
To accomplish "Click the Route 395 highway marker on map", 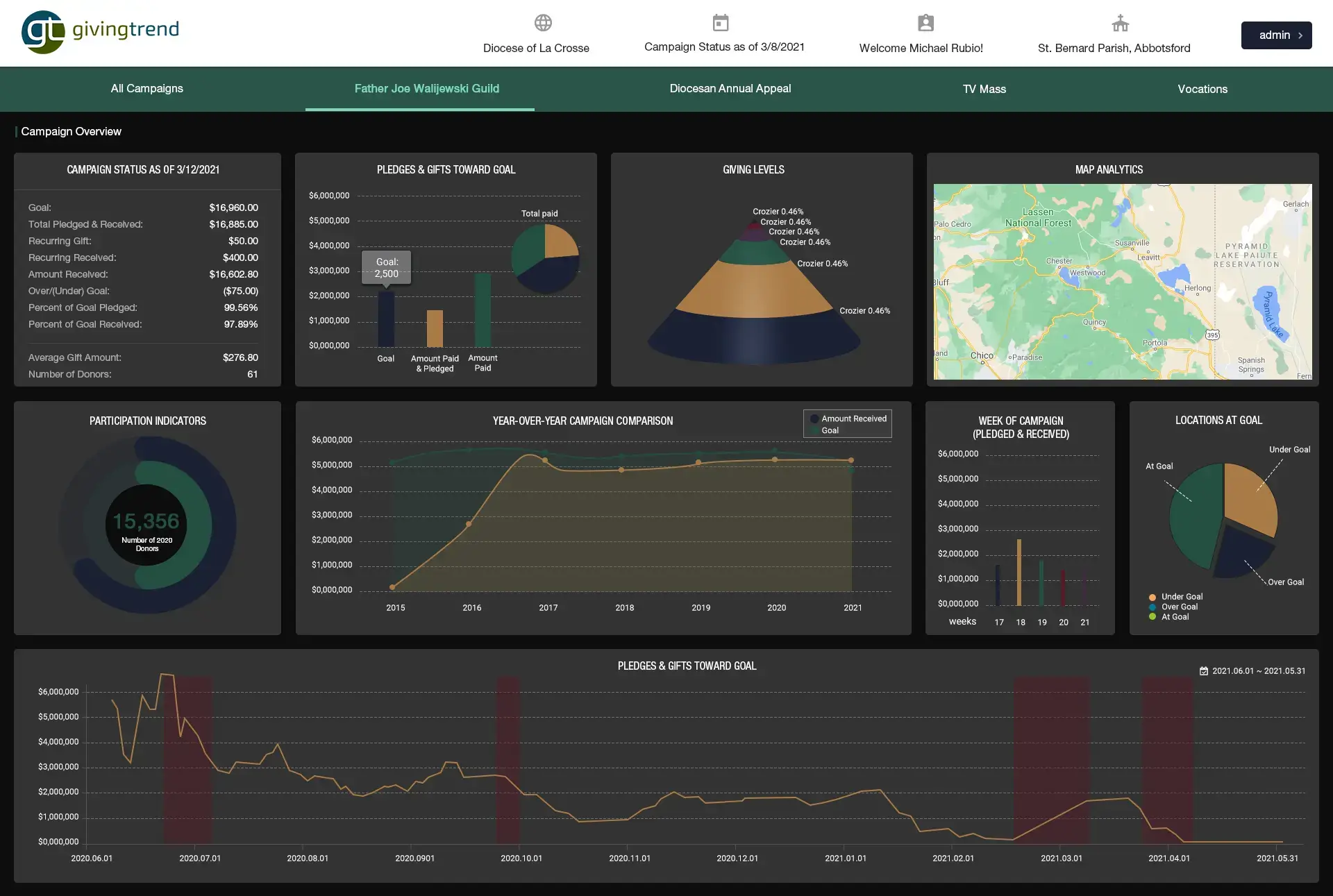I will tap(1212, 335).
